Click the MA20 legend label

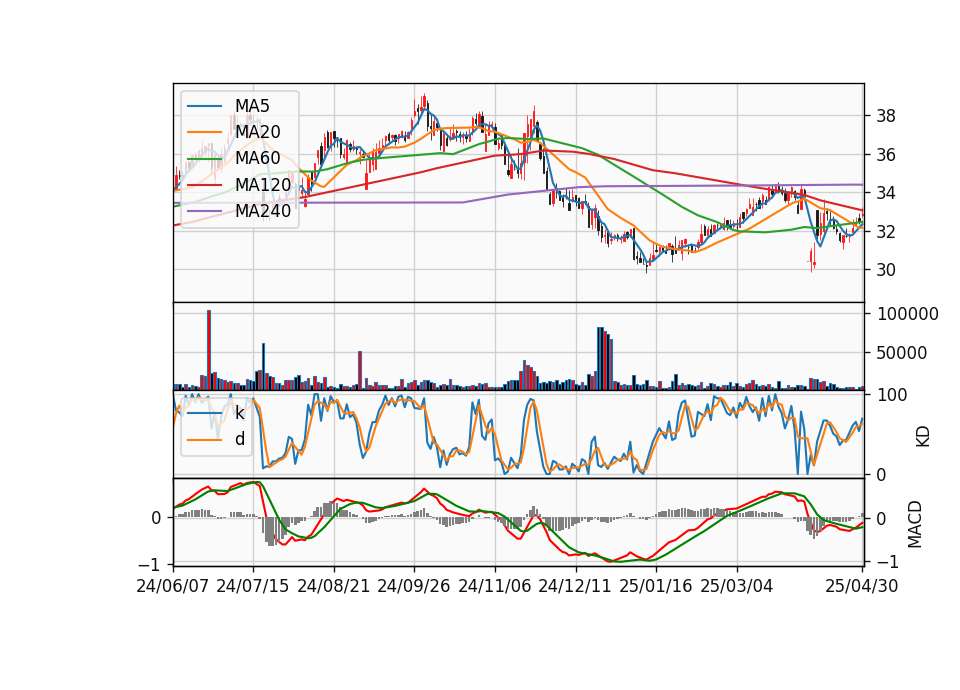pos(258,132)
